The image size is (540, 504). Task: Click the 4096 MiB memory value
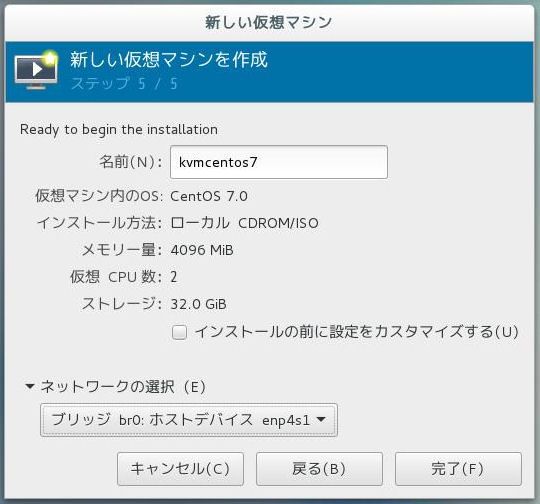[x=202, y=250]
